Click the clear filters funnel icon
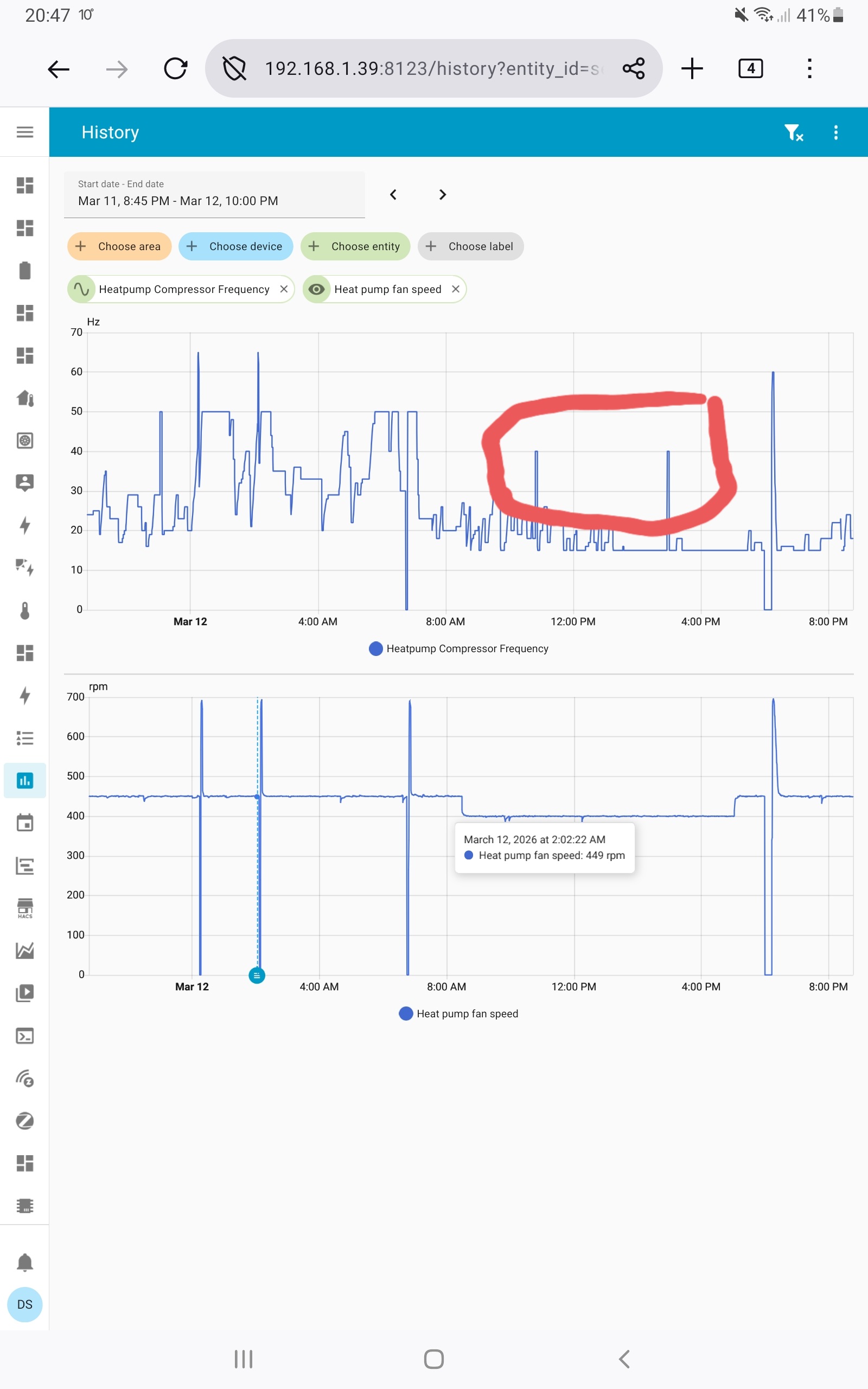868x1389 pixels. click(x=793, y=132)
